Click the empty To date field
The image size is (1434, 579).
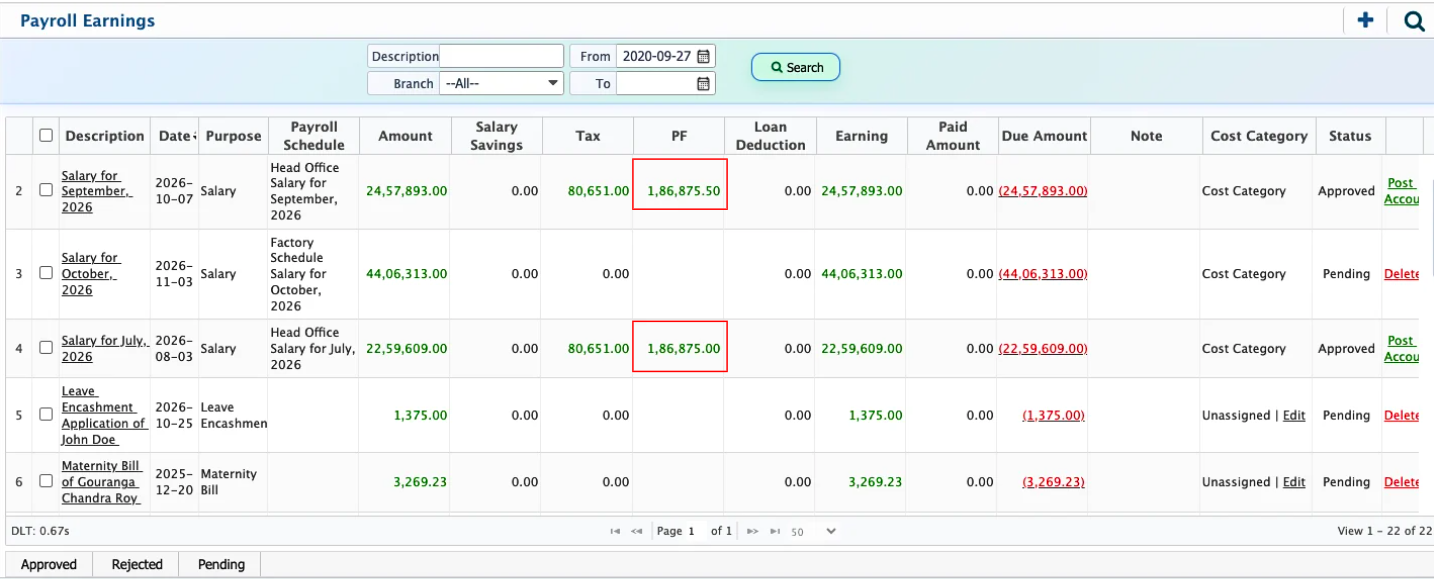tap(656, 84)
